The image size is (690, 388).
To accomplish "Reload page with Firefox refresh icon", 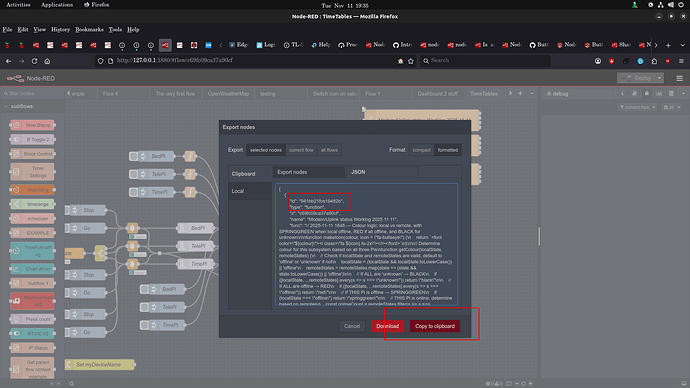I will coord(34,61).
